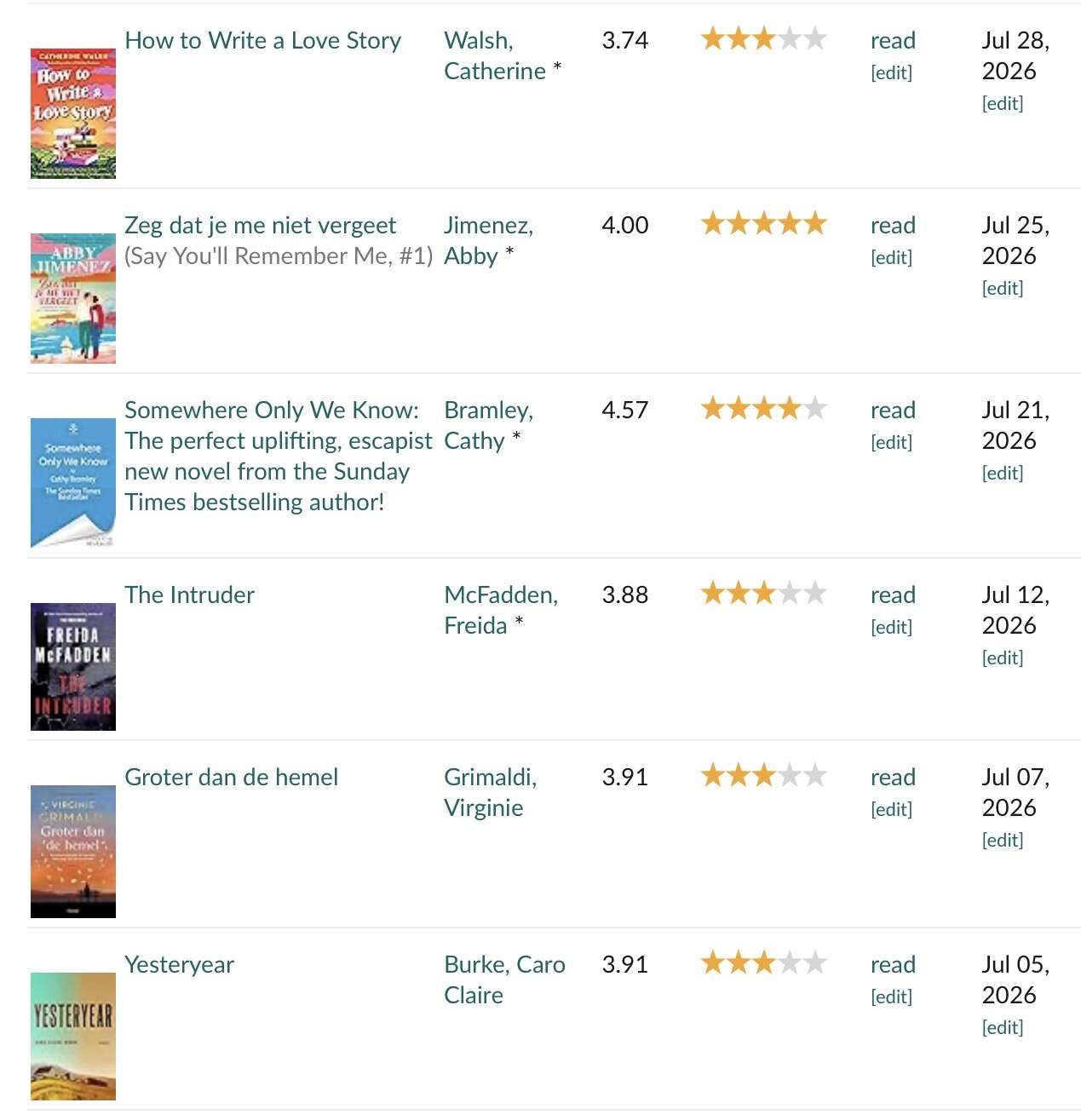Open the read shelf link for The Intruder
The height and width of the screenshot is (1120, 1081).
(893, 594)
